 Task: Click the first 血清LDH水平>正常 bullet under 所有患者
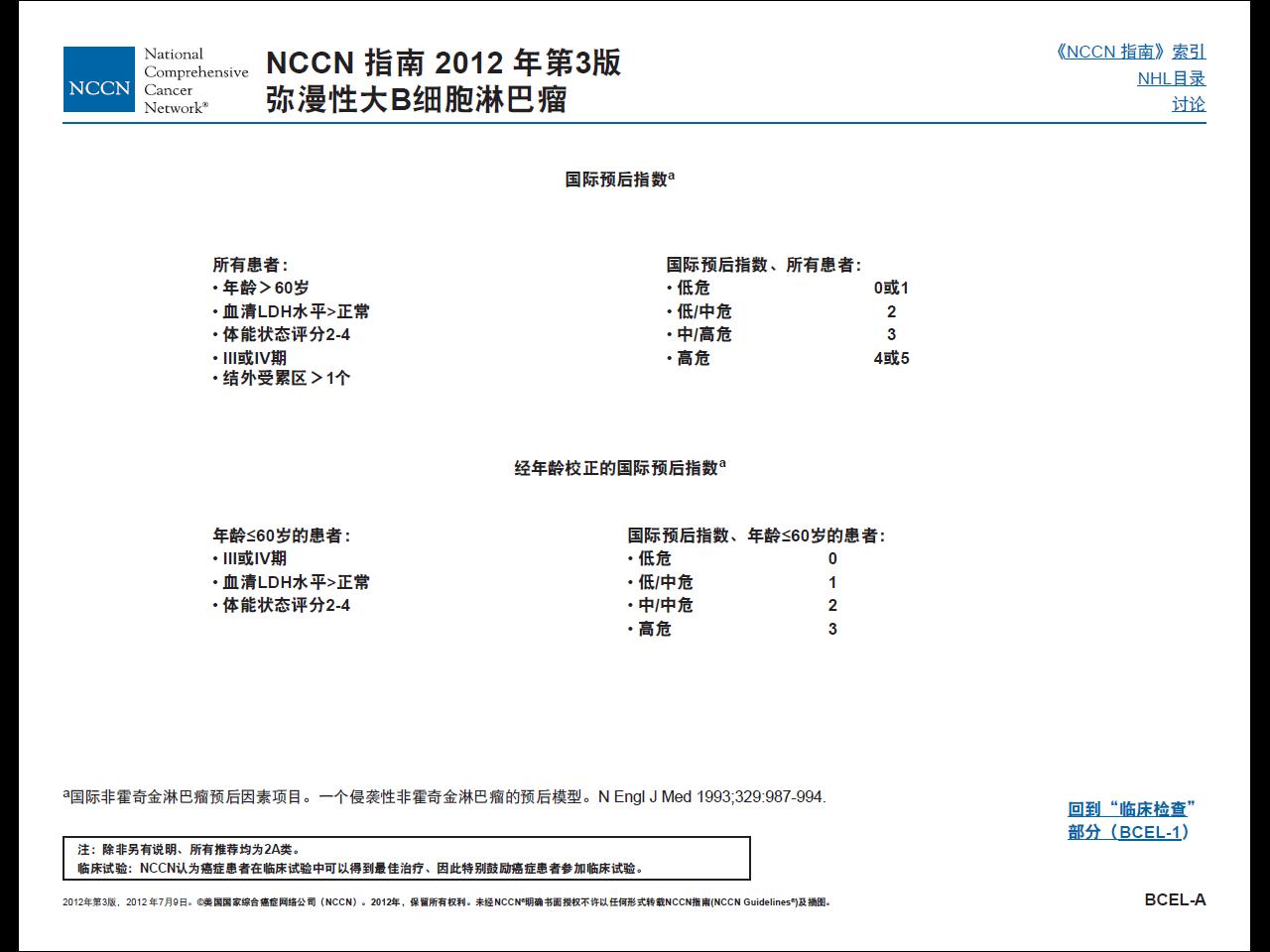coord(292,311)
